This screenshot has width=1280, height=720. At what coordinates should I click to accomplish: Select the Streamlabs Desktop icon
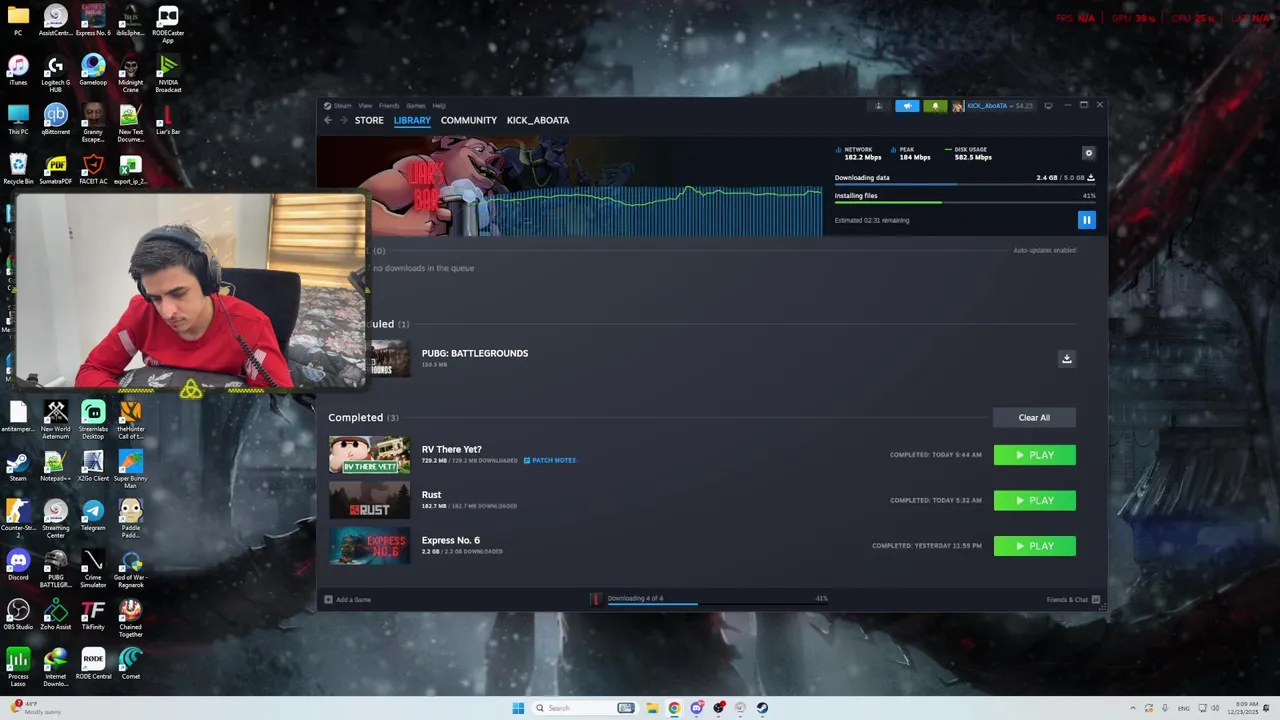pyautogui.click(x=93, y=420)
